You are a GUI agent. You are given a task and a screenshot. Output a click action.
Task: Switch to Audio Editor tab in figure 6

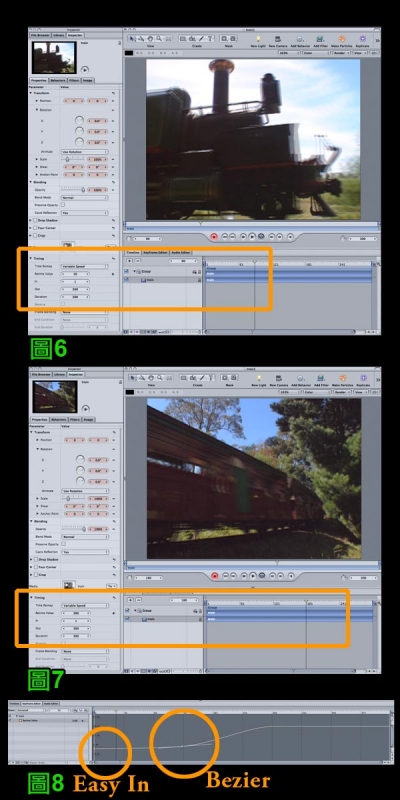[181, 253]
